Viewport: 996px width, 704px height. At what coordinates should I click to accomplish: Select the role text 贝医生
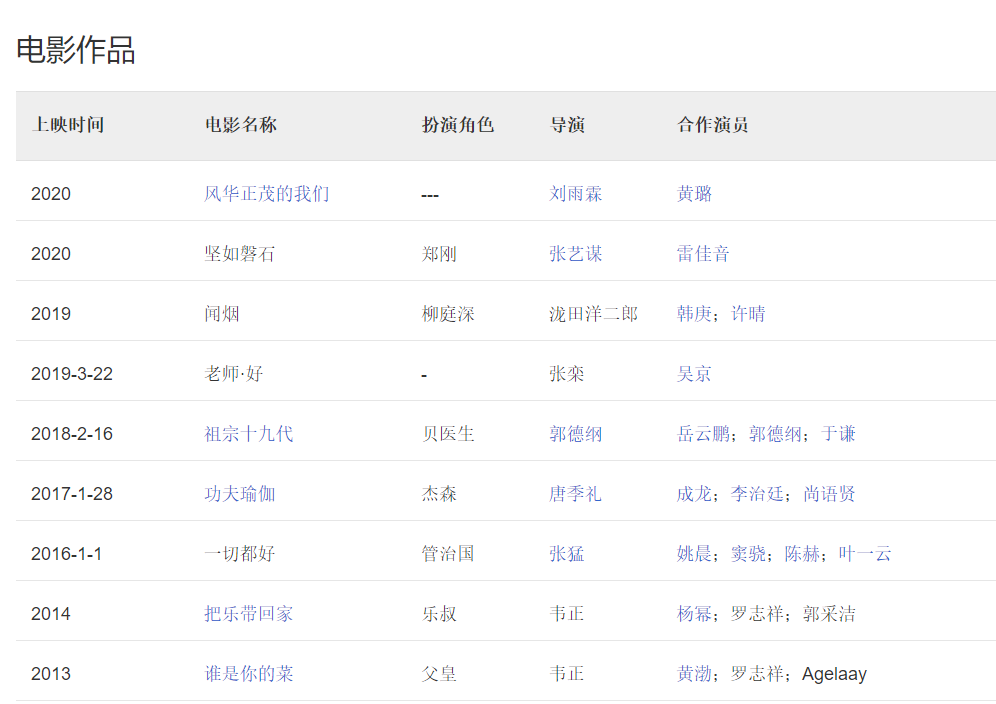click(448, 433)
